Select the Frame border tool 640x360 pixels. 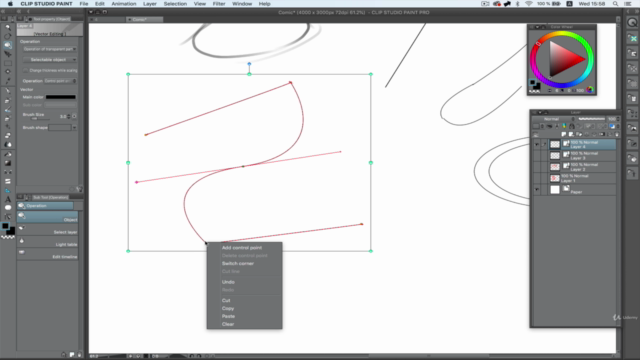pos(8,181)
